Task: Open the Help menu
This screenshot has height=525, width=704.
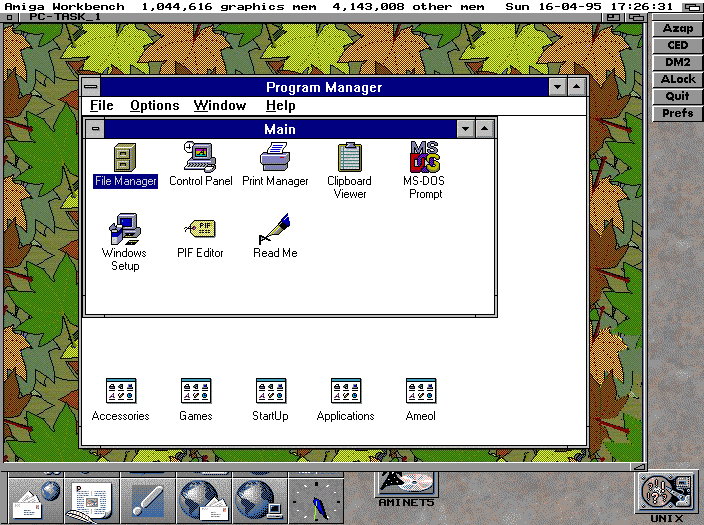Action: (281, 106)
